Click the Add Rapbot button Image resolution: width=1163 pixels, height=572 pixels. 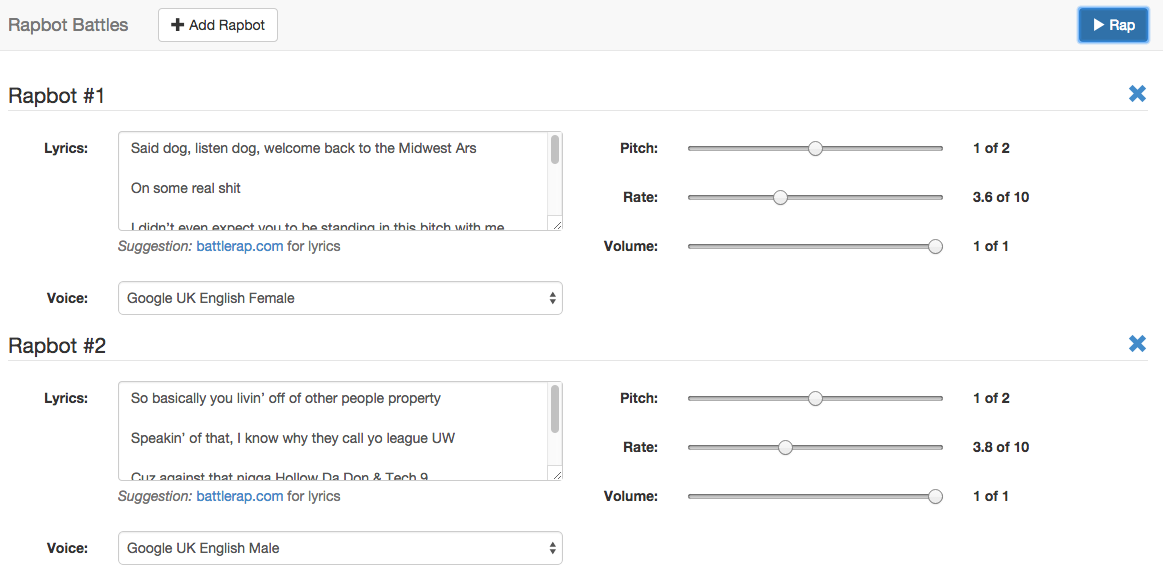point(218,25)
